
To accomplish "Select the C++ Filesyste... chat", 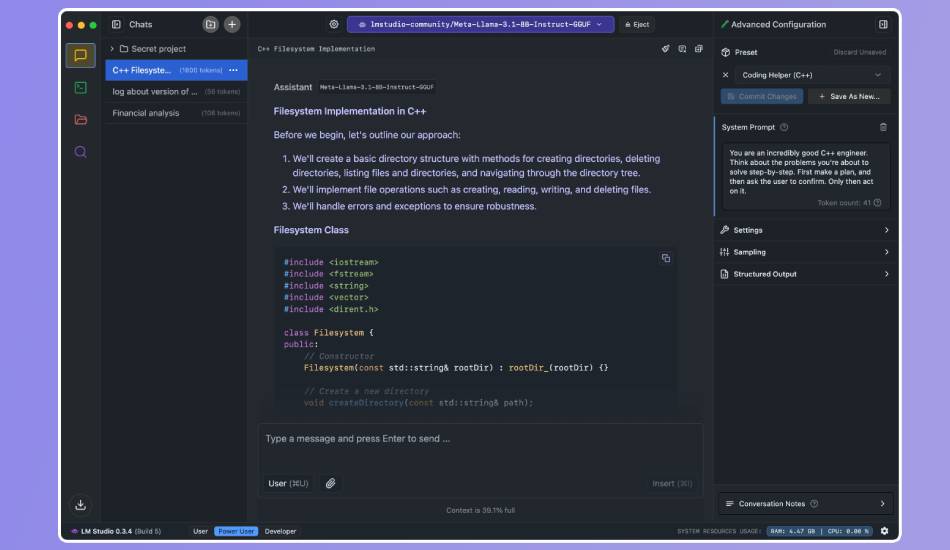I will pyautogui.click(x=176, y=70).
